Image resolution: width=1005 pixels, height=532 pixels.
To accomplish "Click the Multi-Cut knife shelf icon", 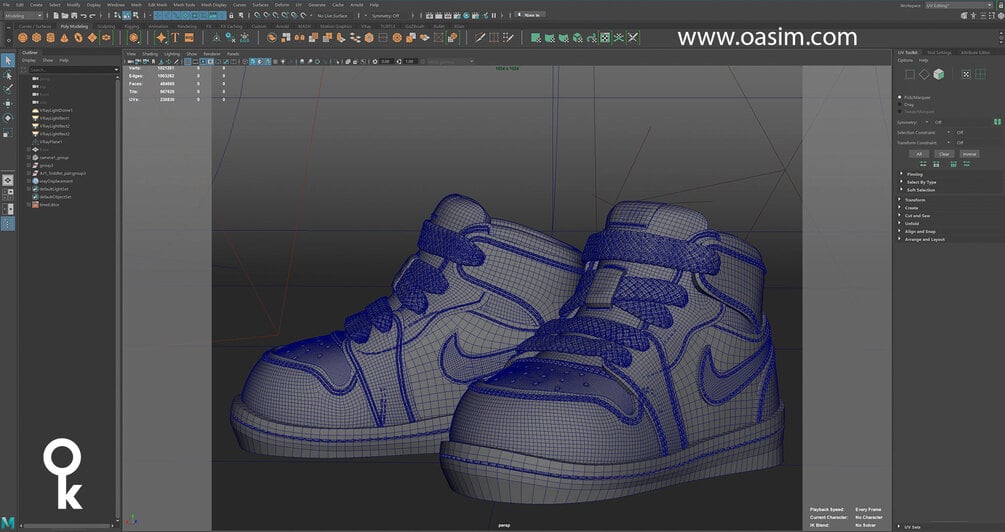I will point(479,38).
